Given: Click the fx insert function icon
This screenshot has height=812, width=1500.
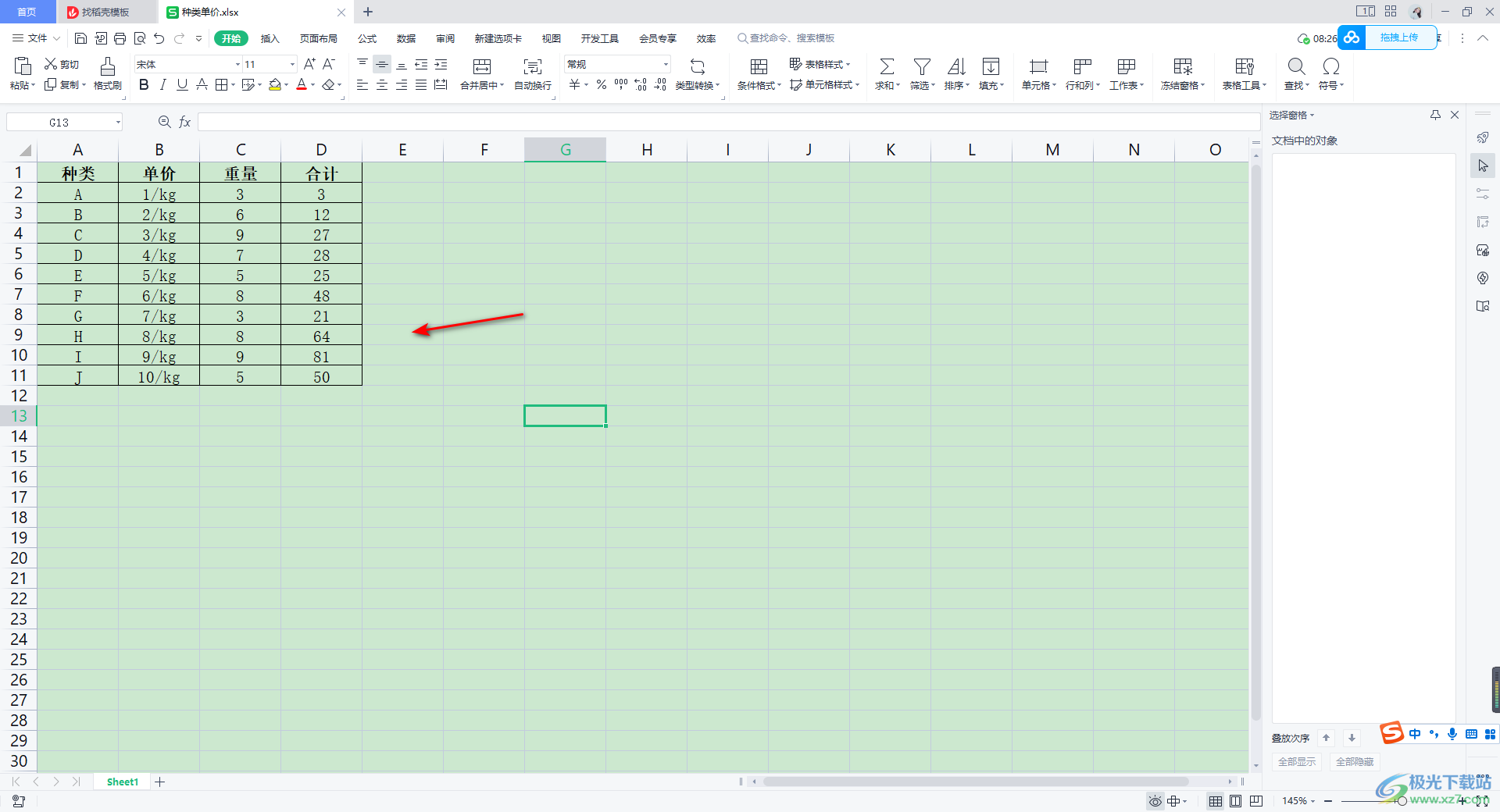Looking at the screenshot, I should coord(185,122).
